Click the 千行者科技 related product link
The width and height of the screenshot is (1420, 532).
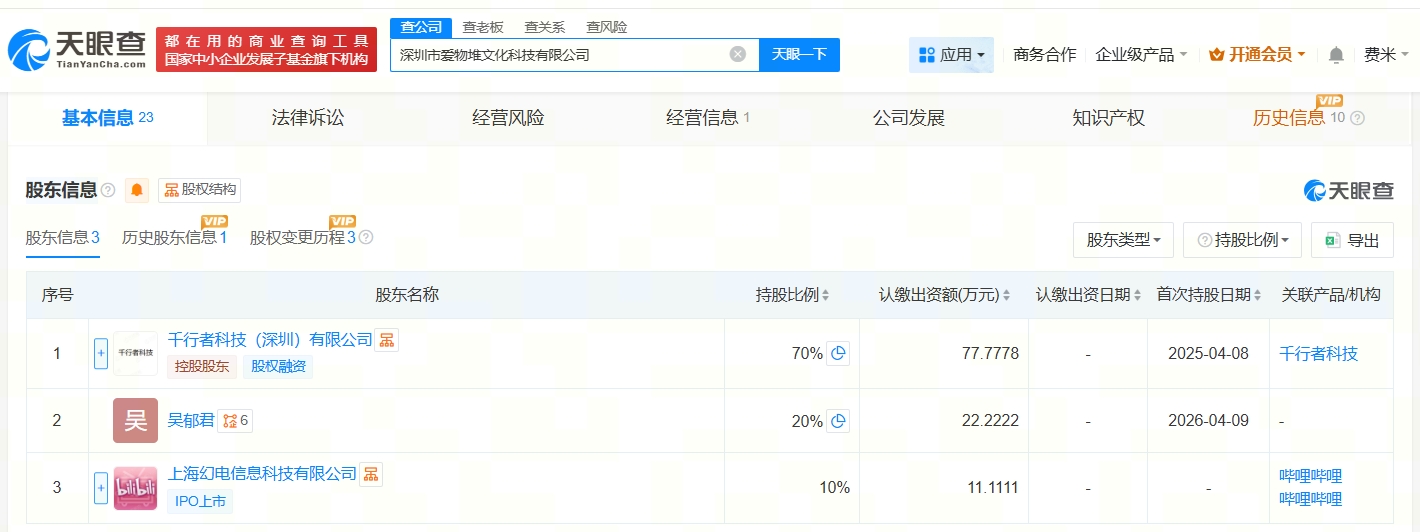pos(1318,353)
